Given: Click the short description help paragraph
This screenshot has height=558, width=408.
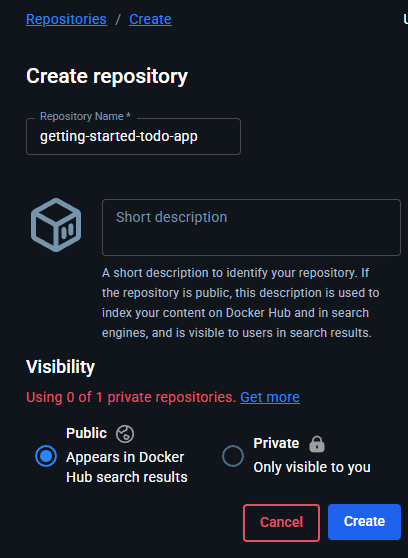Looking at the screenshot, I should click(241, 303).
